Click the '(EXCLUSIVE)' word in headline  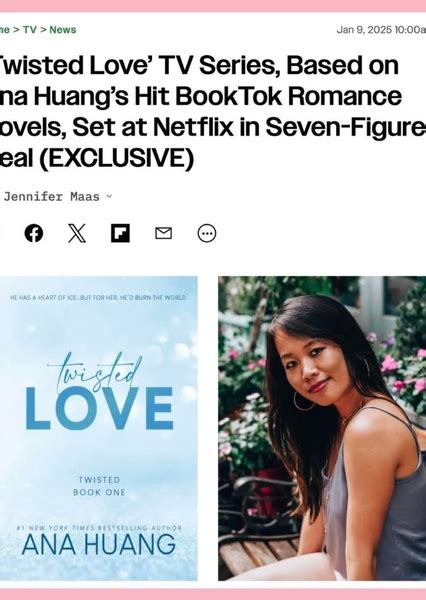tap(116, 158)
